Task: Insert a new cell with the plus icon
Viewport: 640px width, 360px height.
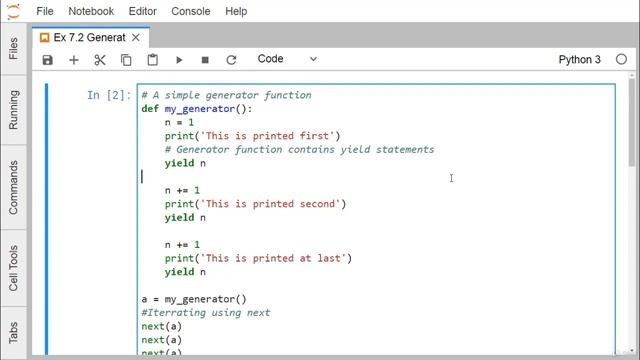Action: point(74,60)
